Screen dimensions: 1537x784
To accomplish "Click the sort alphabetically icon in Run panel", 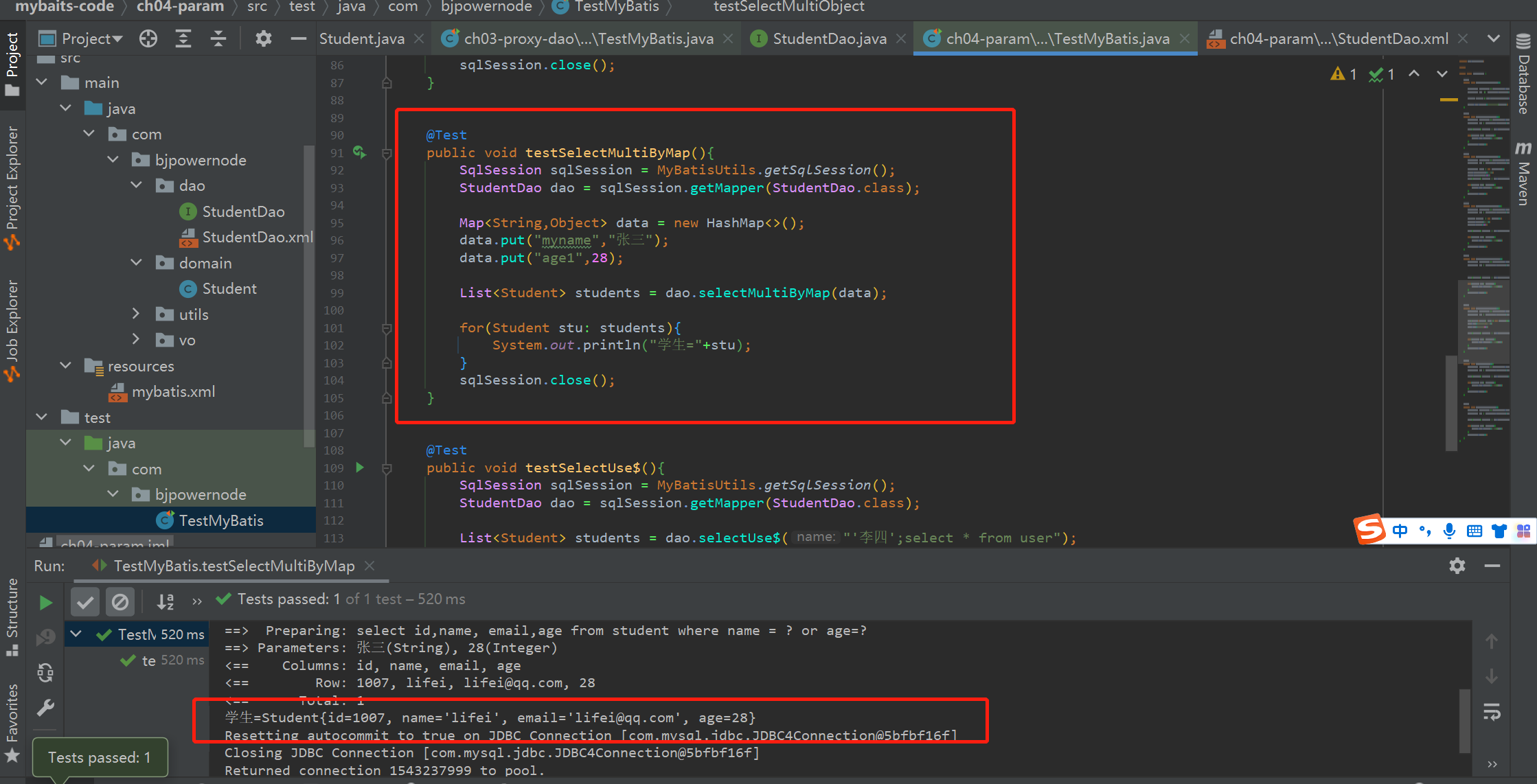I will (166, 602).
